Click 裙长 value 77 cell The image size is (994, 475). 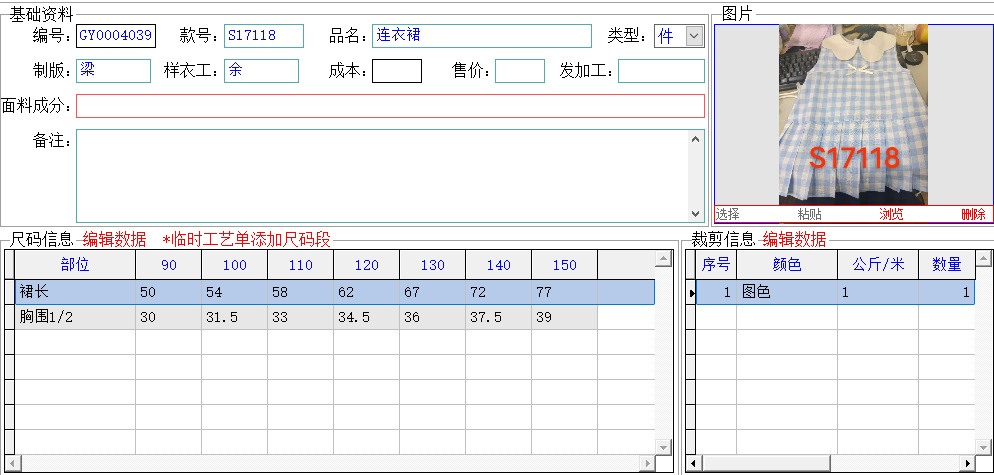564,292
